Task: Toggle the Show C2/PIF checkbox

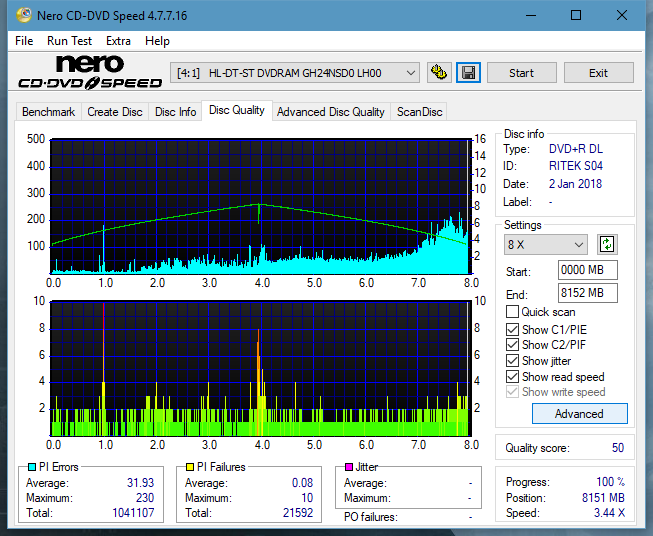Action: (x=512, y=345)
